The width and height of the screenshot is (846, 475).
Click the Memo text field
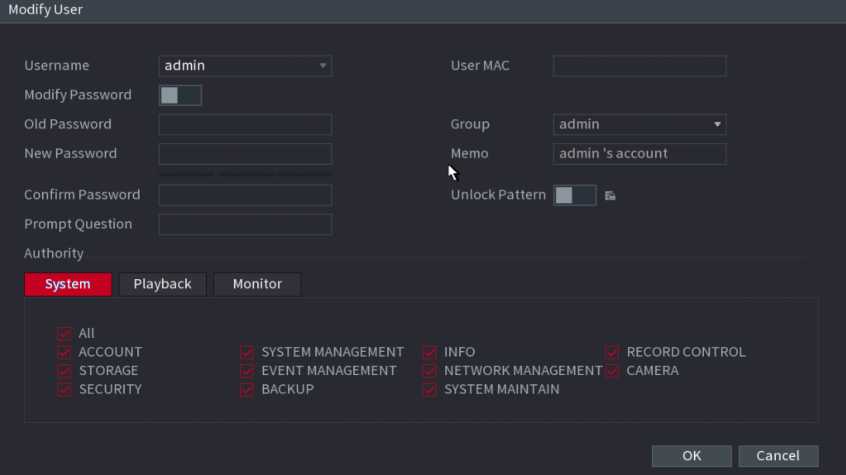pyautogui.click(x=639, y=154)
